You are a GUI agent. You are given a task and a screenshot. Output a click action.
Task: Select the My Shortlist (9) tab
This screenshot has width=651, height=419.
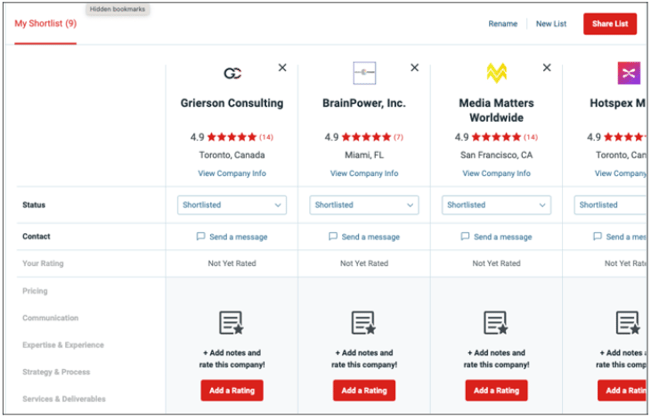coord(45,24)
